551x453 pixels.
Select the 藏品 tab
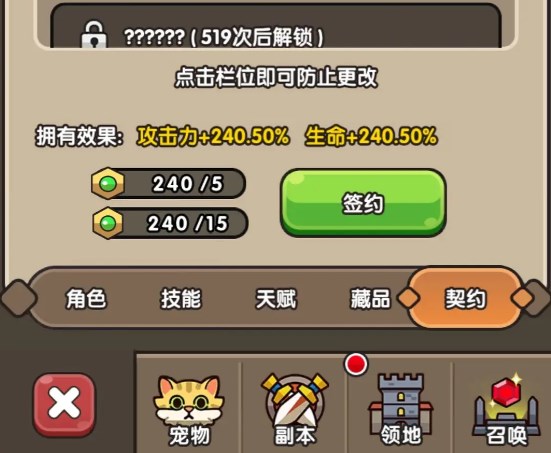(x=370, y=299)
